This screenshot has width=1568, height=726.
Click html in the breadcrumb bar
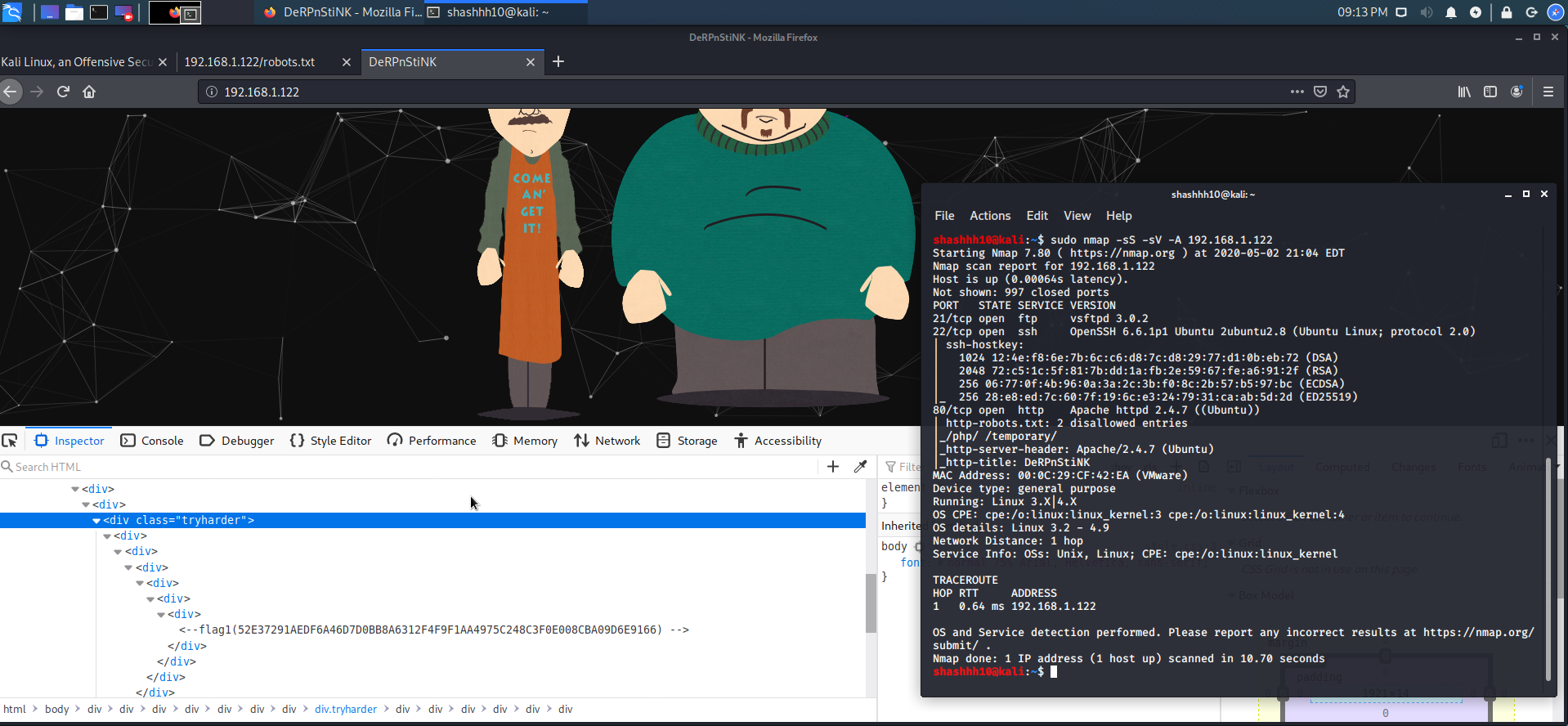(15, 709)
